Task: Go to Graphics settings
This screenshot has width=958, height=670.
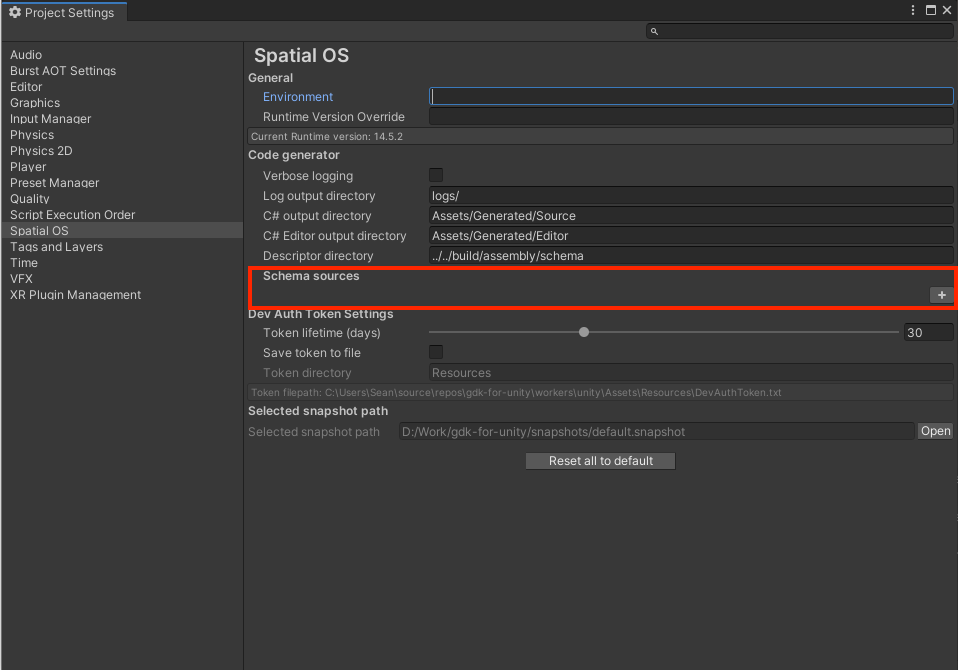Action: 35,103
